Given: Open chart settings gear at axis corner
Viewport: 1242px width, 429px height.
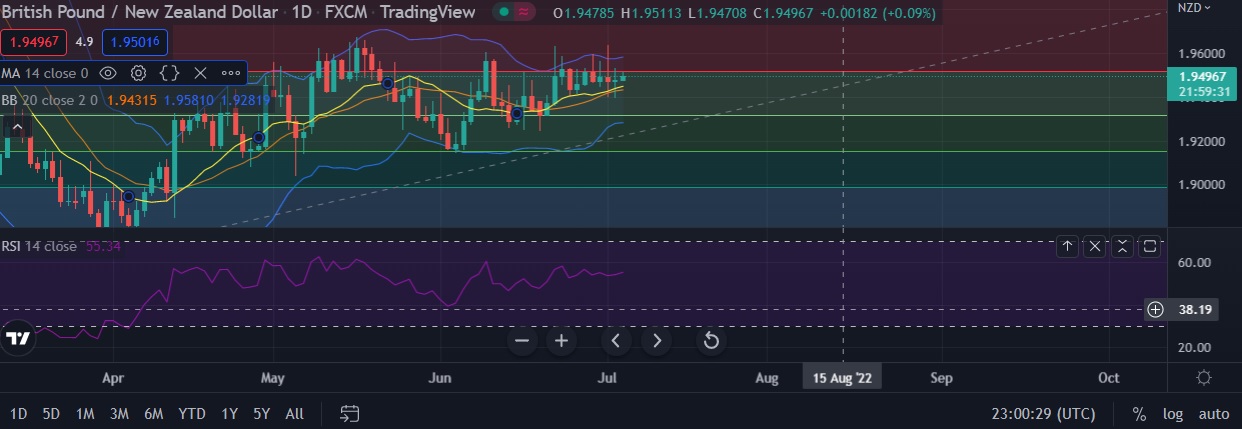Looking at the screenshot, I should point(1204,378).
